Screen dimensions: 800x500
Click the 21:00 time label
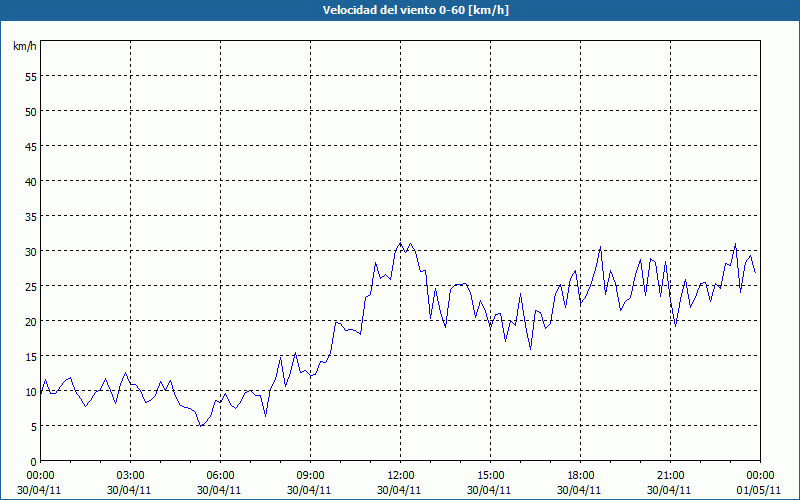670,476
